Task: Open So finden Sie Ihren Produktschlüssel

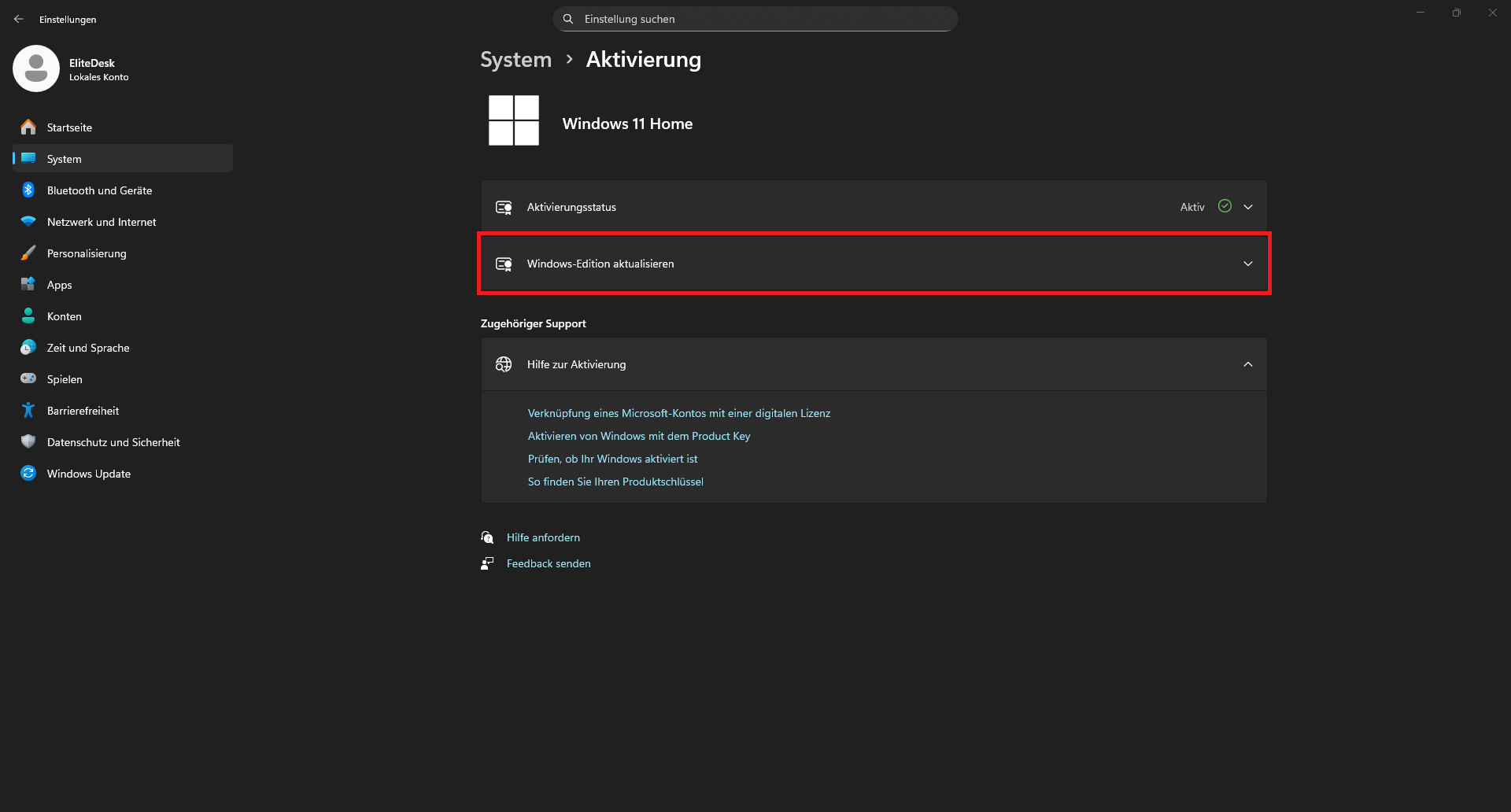Action: click(615, 482)
